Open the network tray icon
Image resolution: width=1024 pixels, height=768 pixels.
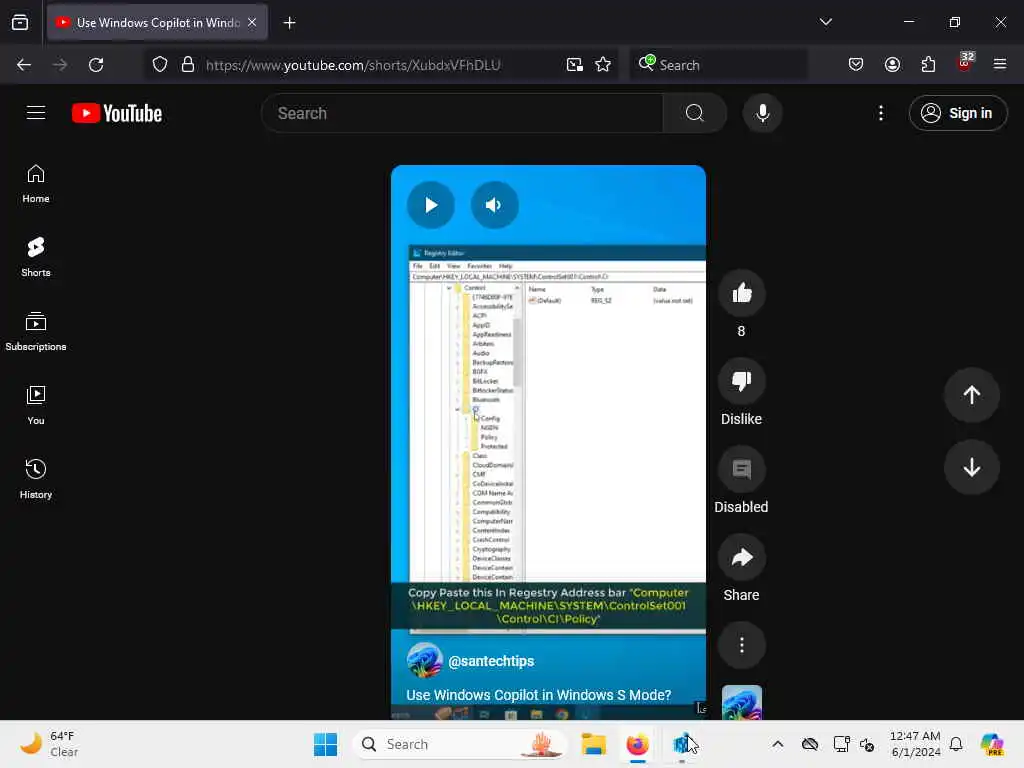[841, 744]
